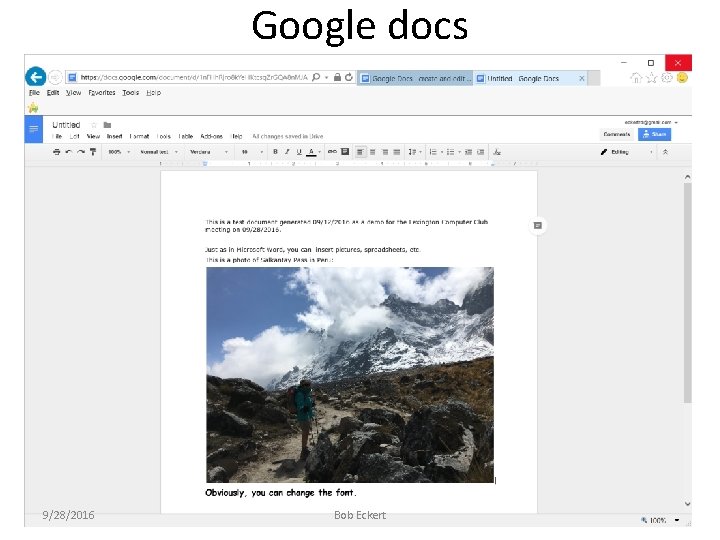Toggle Bold formatting
The width and height of the screenshot is (720, 540).
click(275, 152)
